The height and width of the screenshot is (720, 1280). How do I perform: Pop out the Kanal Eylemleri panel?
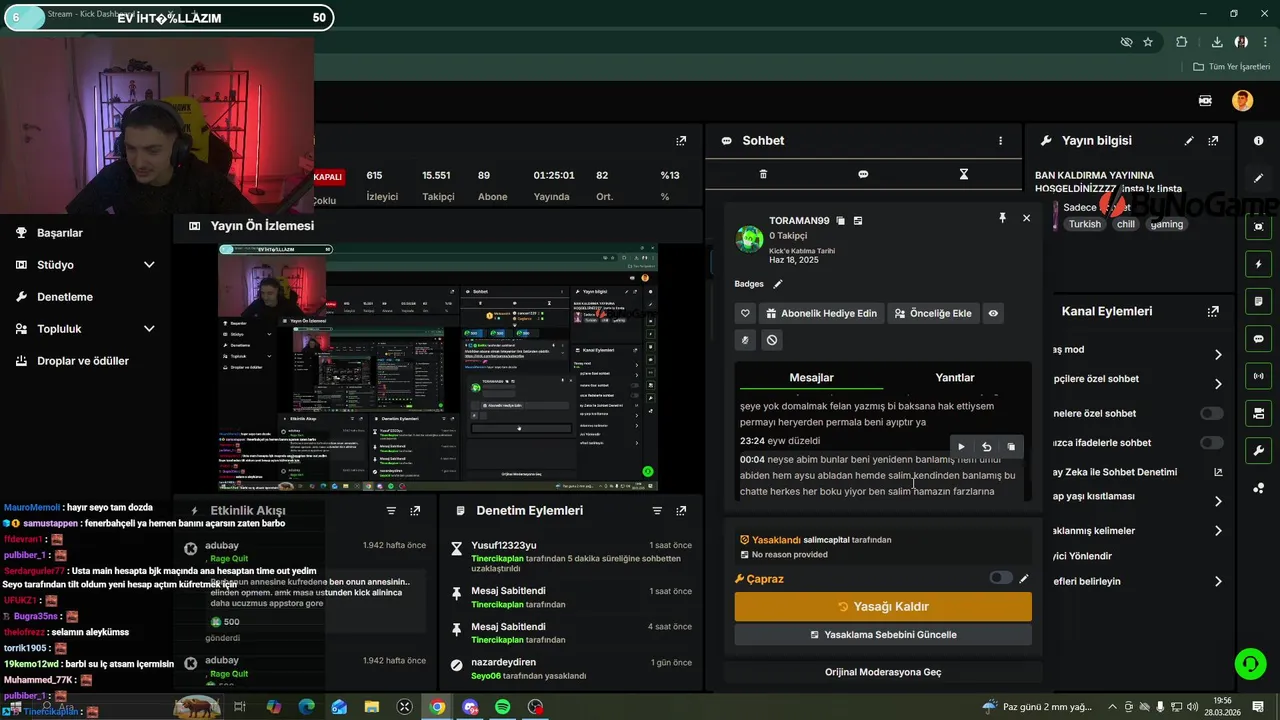tap(1213, 311)
